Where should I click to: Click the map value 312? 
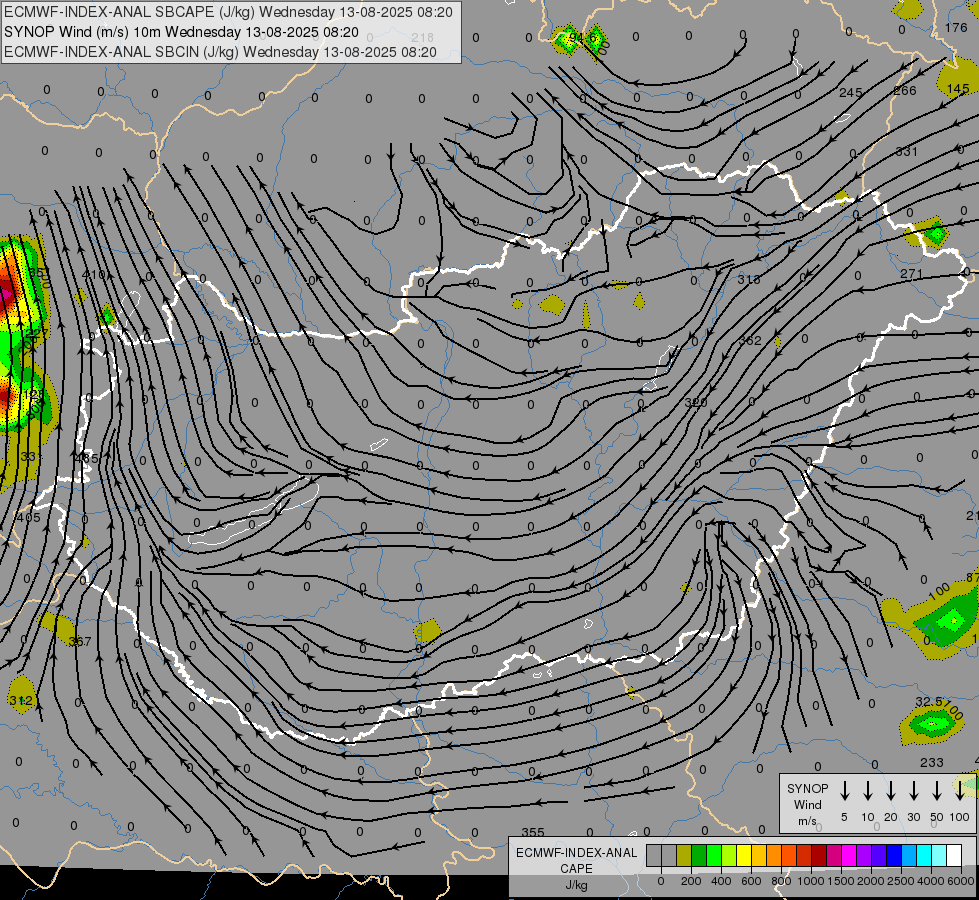(x=21, y=701)
